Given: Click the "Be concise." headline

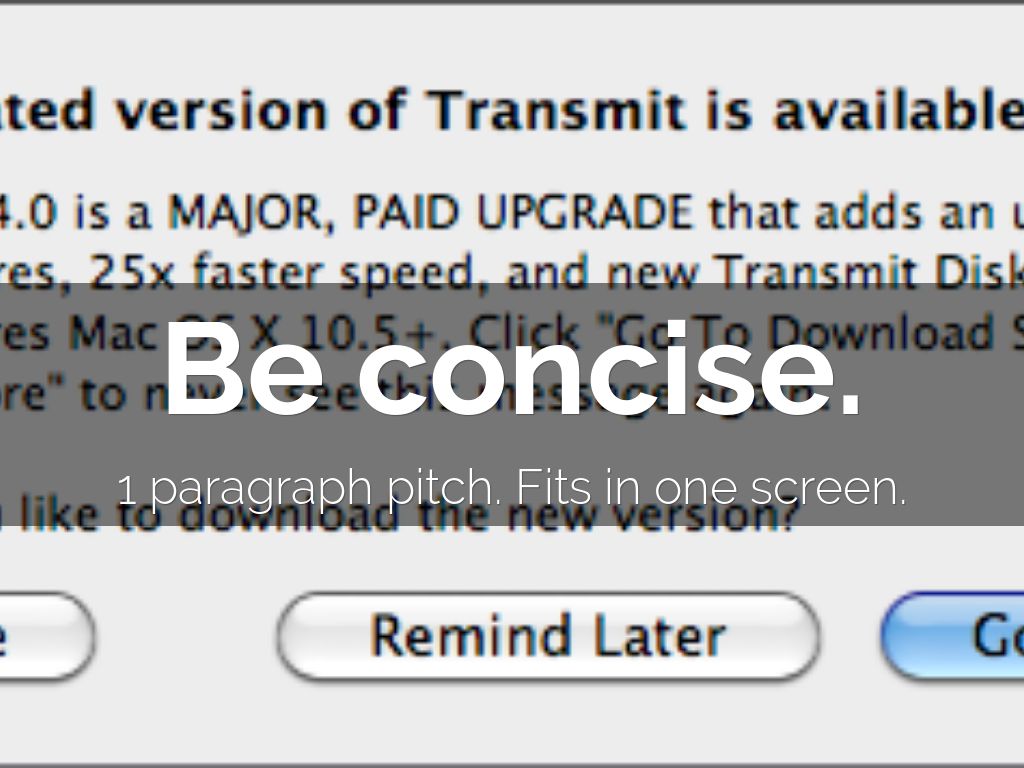Looking at the screenshot, I should point(511,367).
